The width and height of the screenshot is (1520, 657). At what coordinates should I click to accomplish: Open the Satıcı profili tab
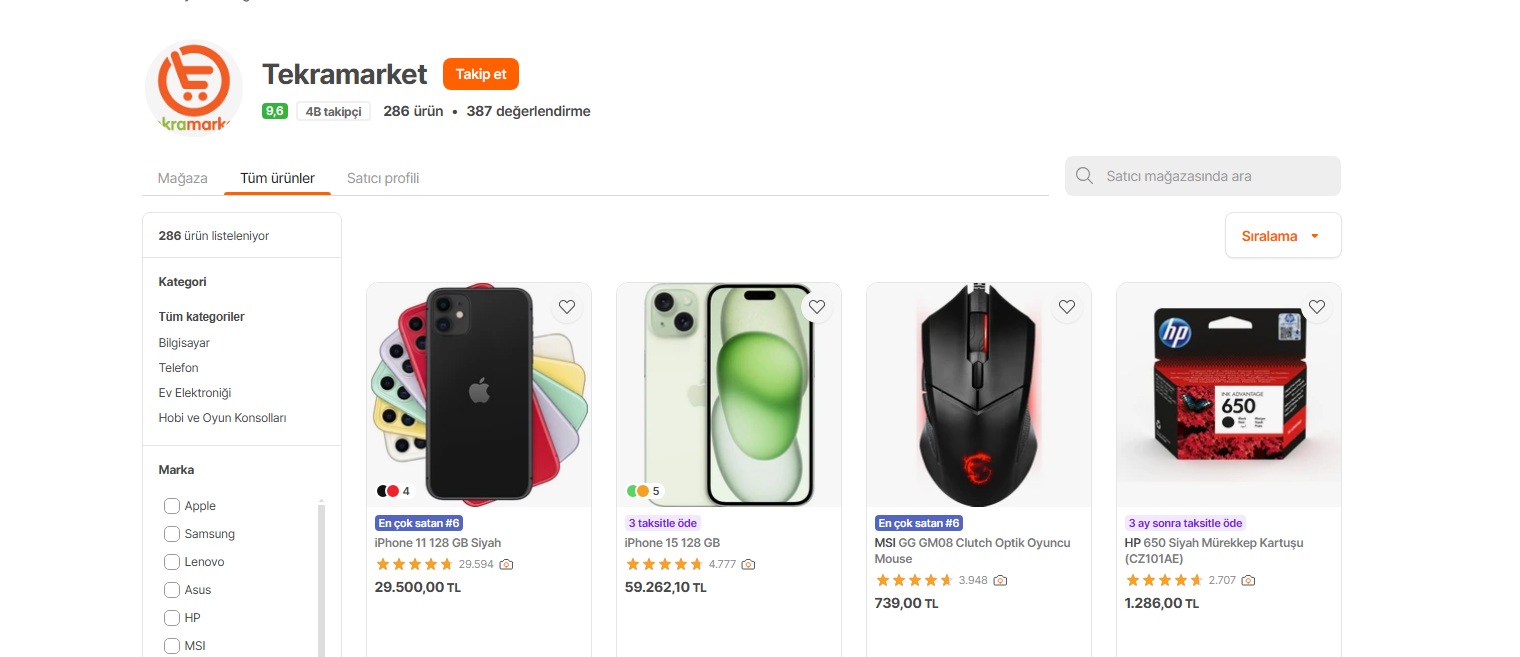click(x=383, y=178)
